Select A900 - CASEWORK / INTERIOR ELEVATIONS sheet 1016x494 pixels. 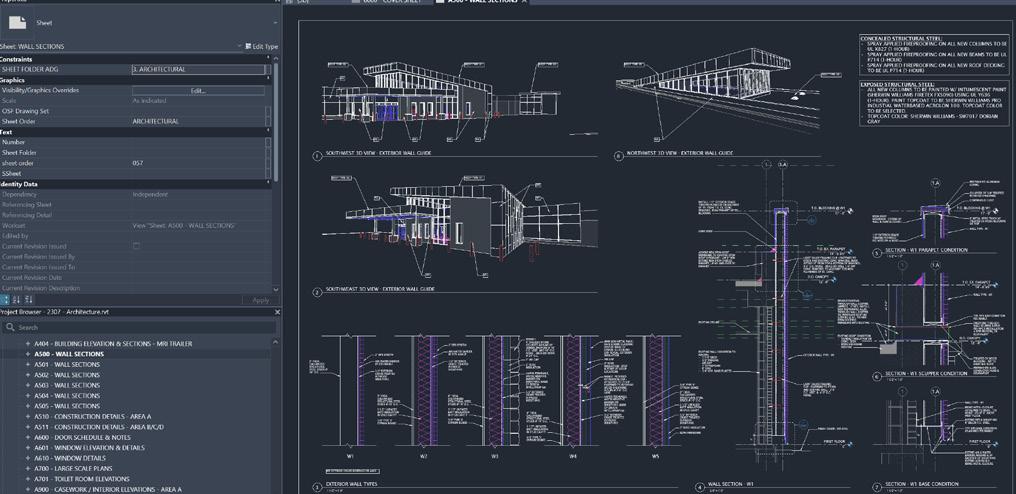pos(108,489)
